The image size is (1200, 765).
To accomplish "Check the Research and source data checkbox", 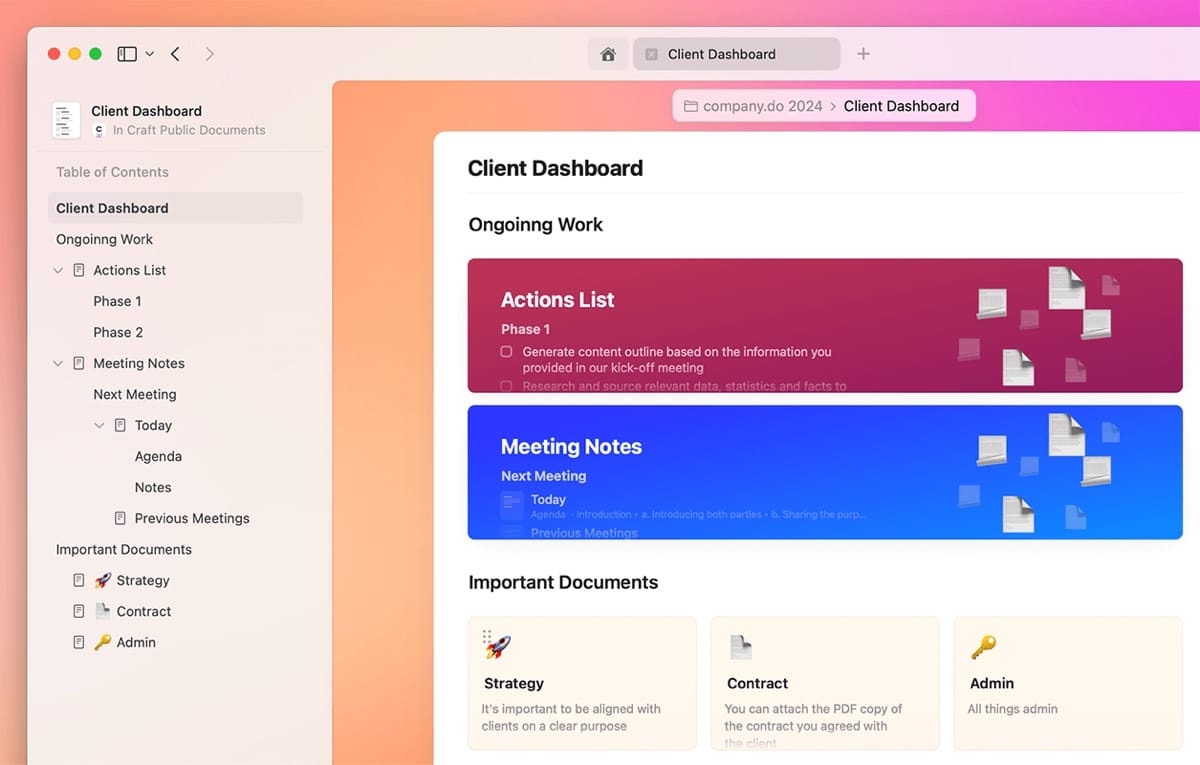I will tap(506, 386).
